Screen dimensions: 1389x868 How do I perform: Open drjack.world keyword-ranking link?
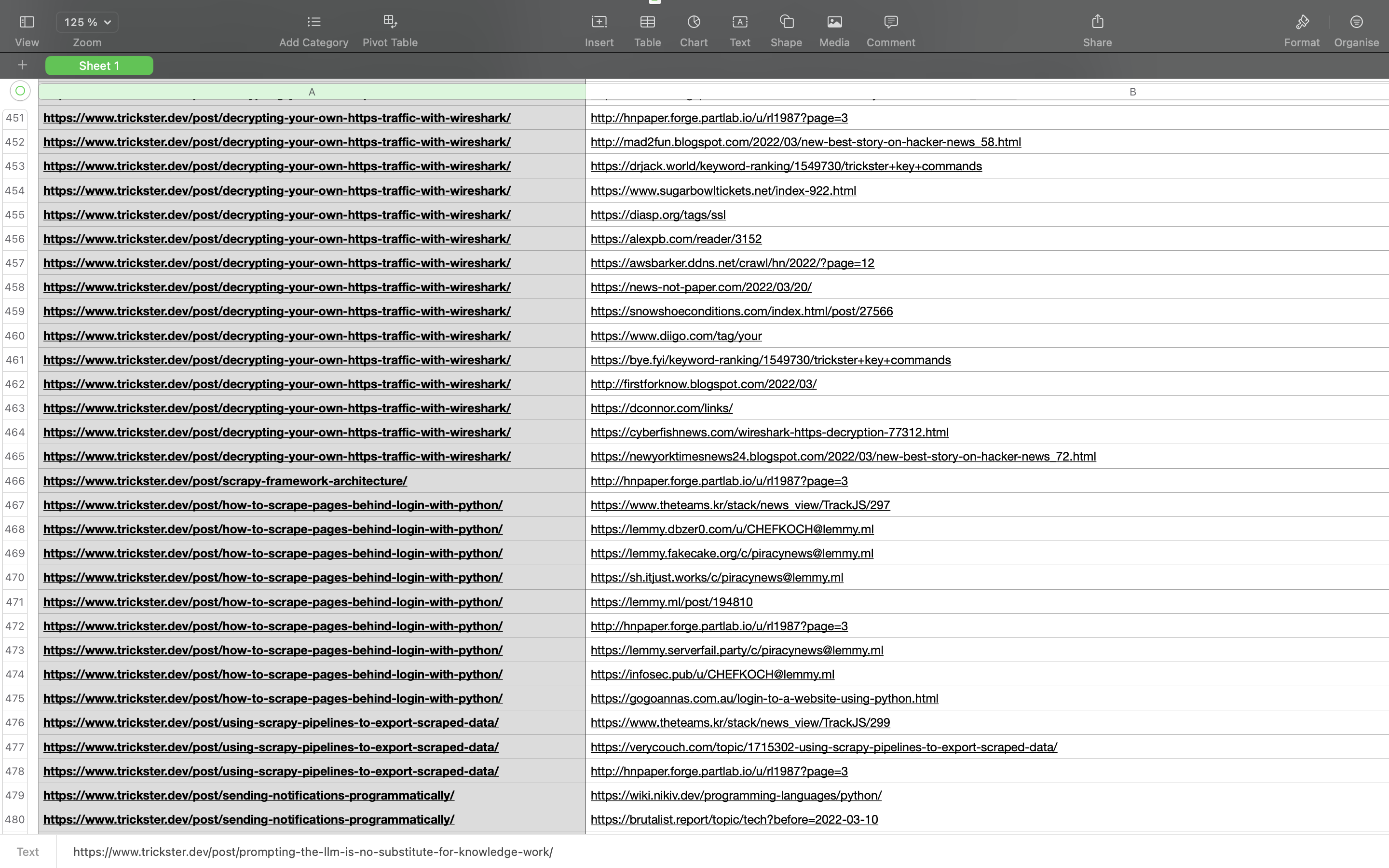pyautogui.click(x=786, y=166)
